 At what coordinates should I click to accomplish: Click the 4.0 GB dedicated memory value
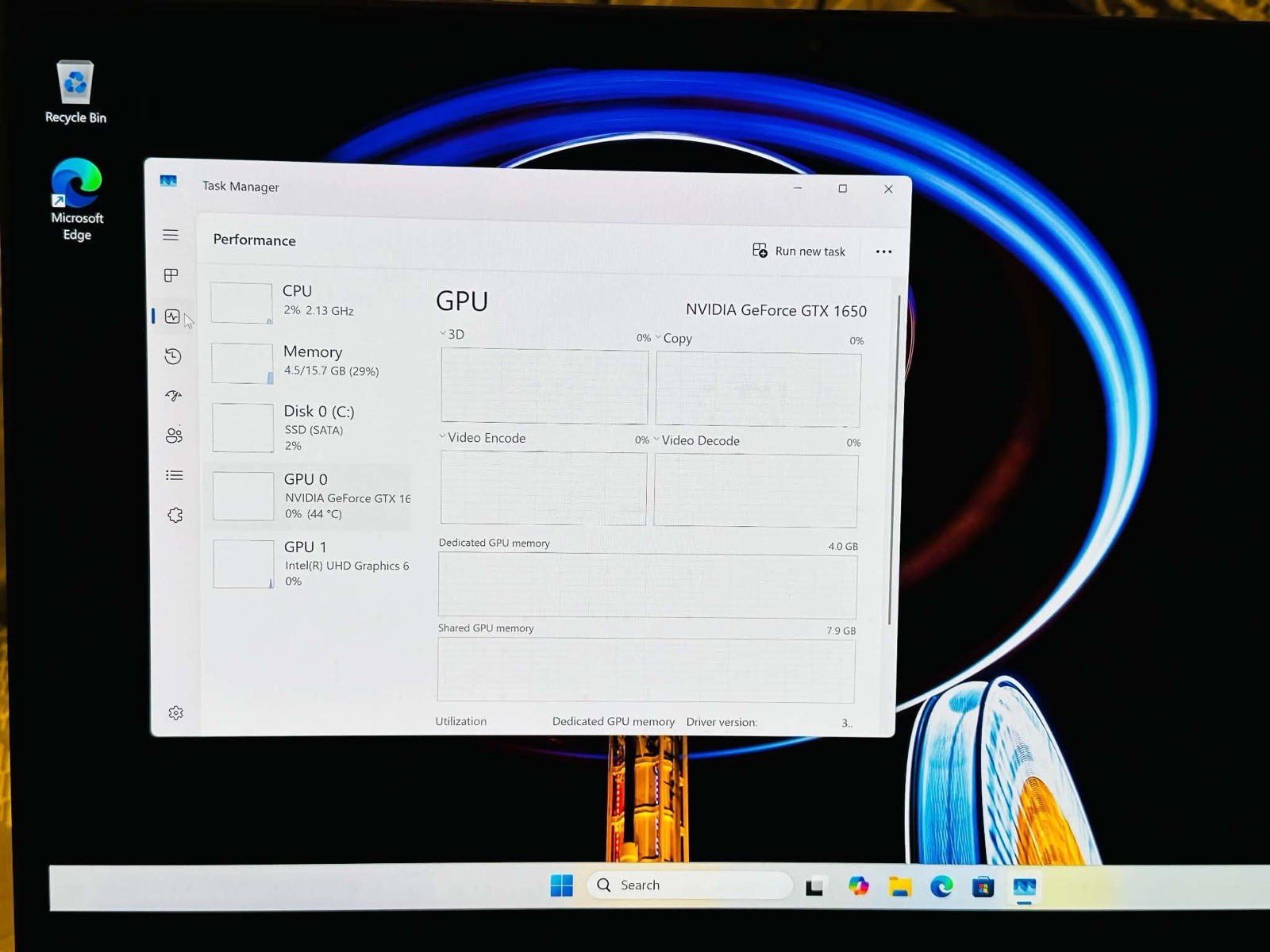[843, 547]
